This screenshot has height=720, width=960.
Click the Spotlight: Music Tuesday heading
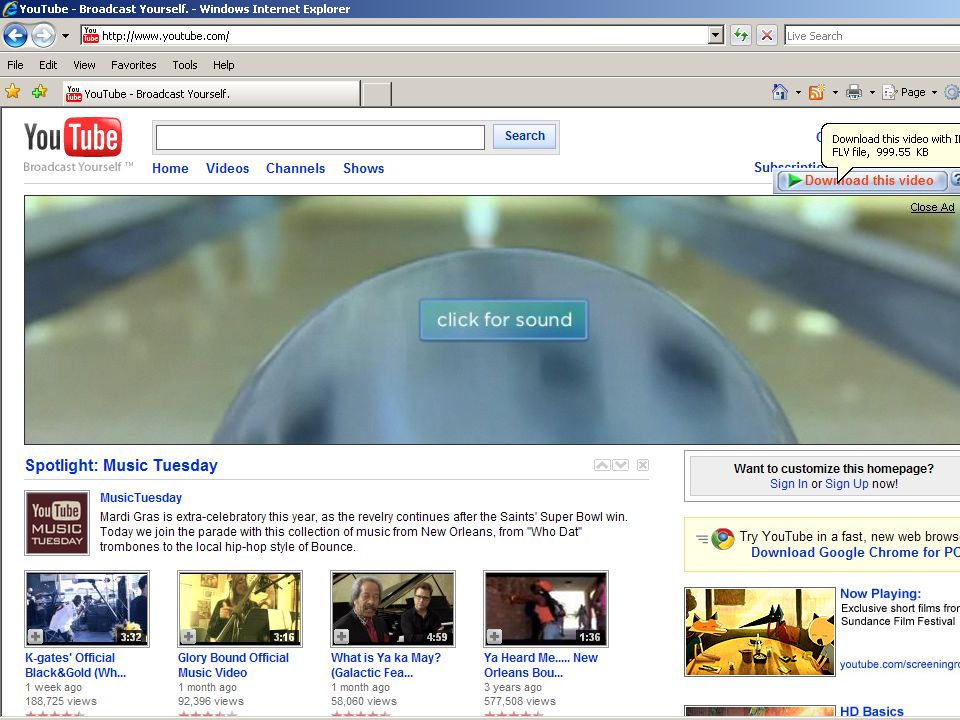[x=121, y=465]
